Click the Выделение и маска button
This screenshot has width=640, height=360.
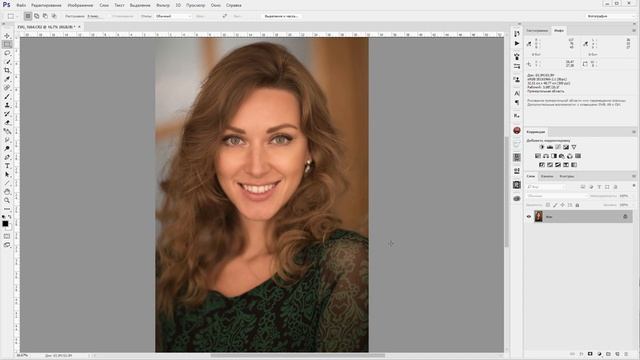click(282, 16)
